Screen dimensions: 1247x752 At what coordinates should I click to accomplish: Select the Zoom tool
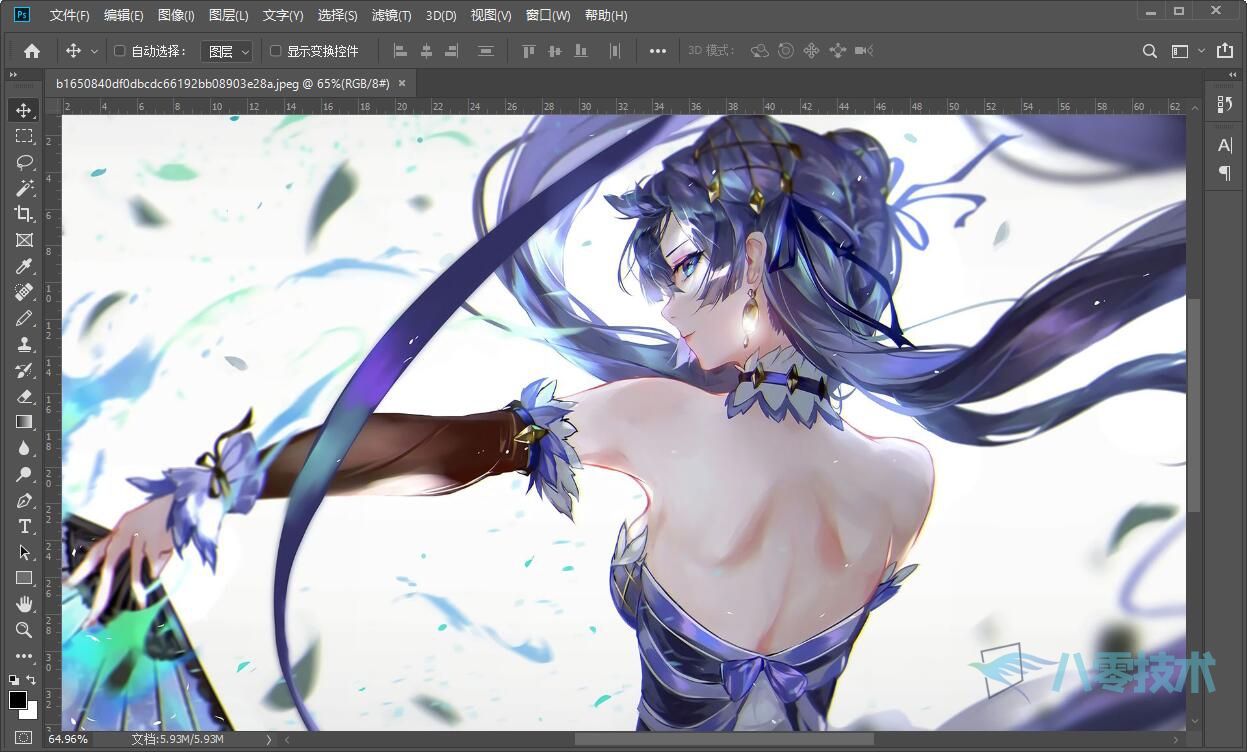pyautogui.click(x=24, y=630)
